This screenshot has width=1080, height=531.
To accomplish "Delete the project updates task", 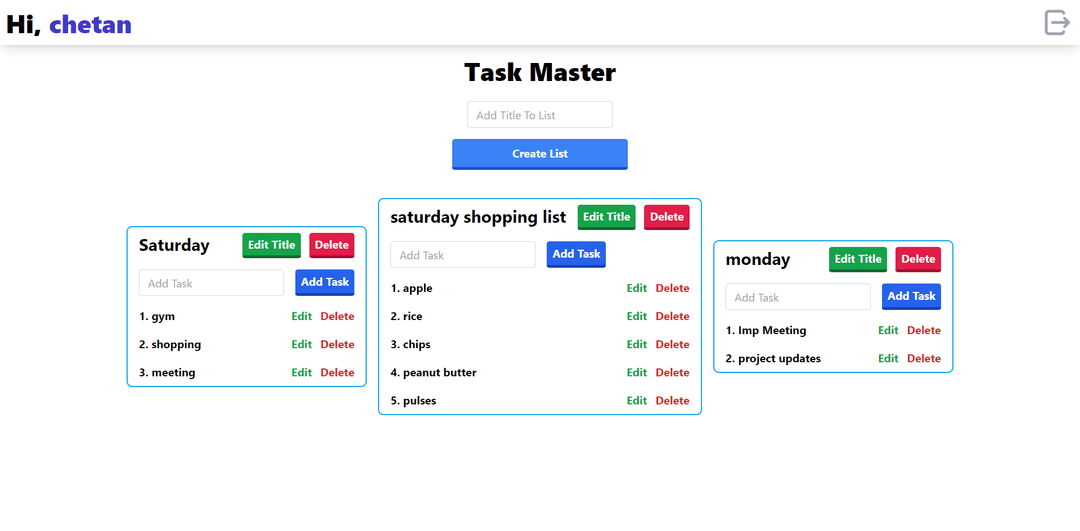I will point(924,359).
